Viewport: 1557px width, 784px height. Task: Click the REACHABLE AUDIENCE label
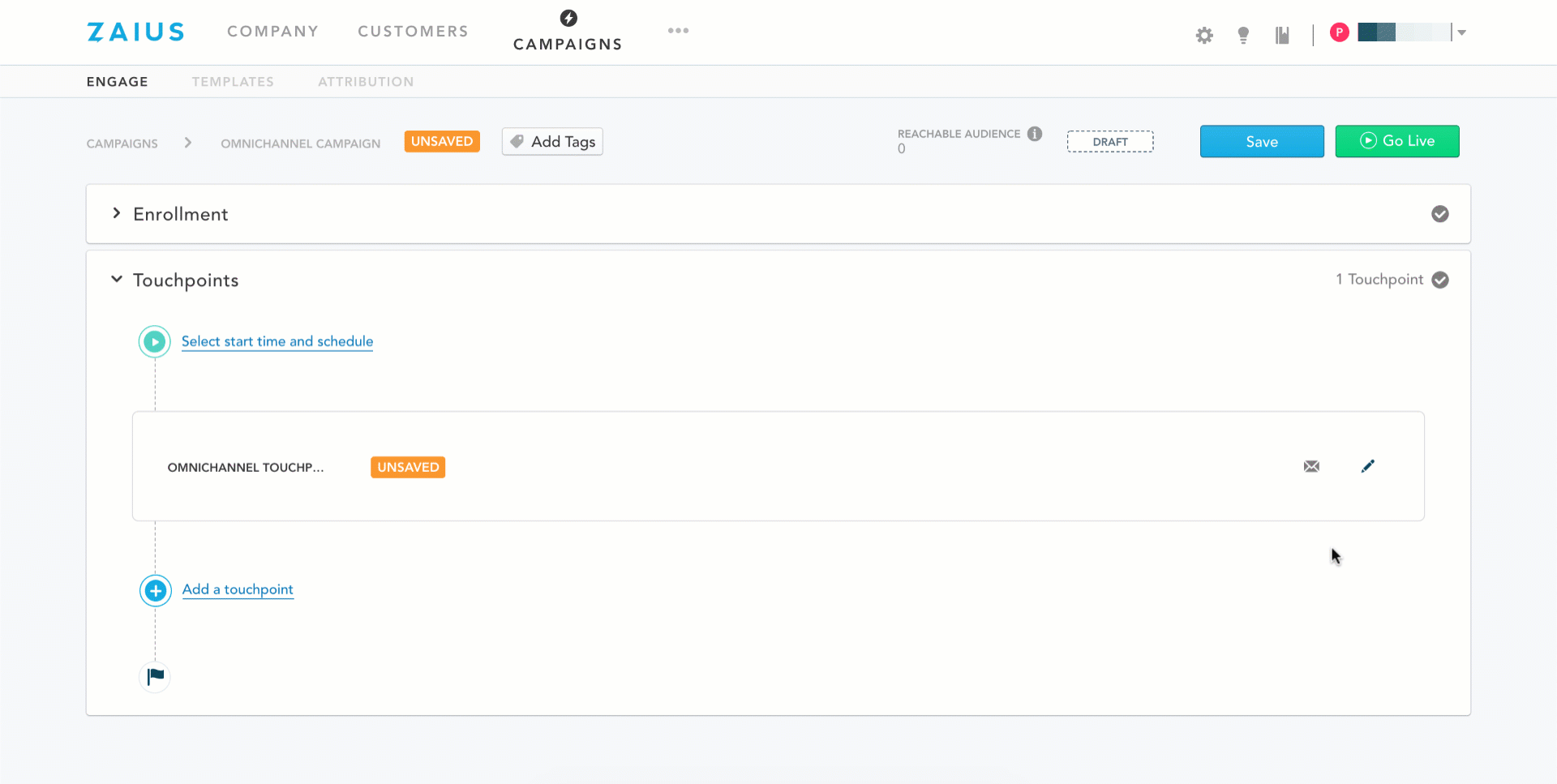pyautogui.click(x=959, y=134)
